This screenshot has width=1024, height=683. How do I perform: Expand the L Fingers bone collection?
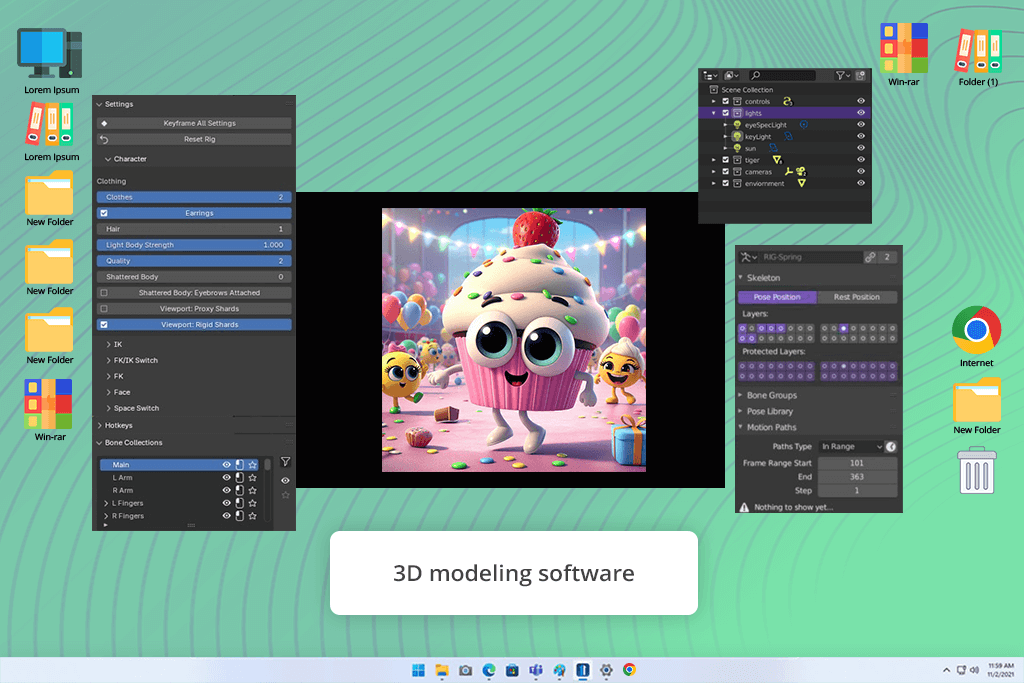(106, 503)
